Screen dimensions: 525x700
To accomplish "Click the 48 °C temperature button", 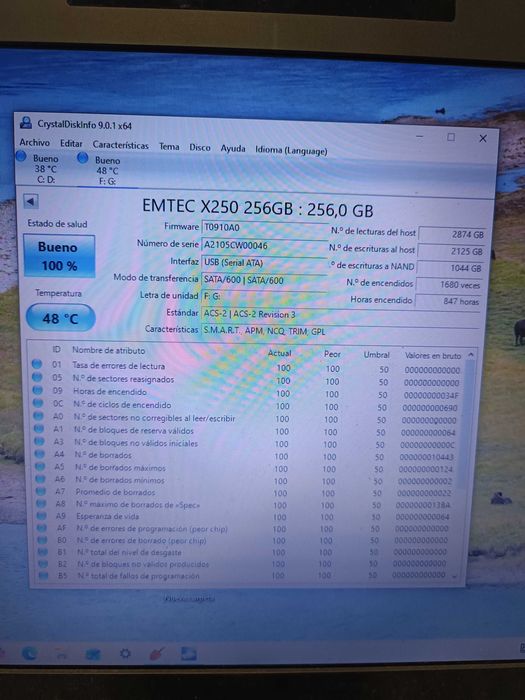I will 60,318.
